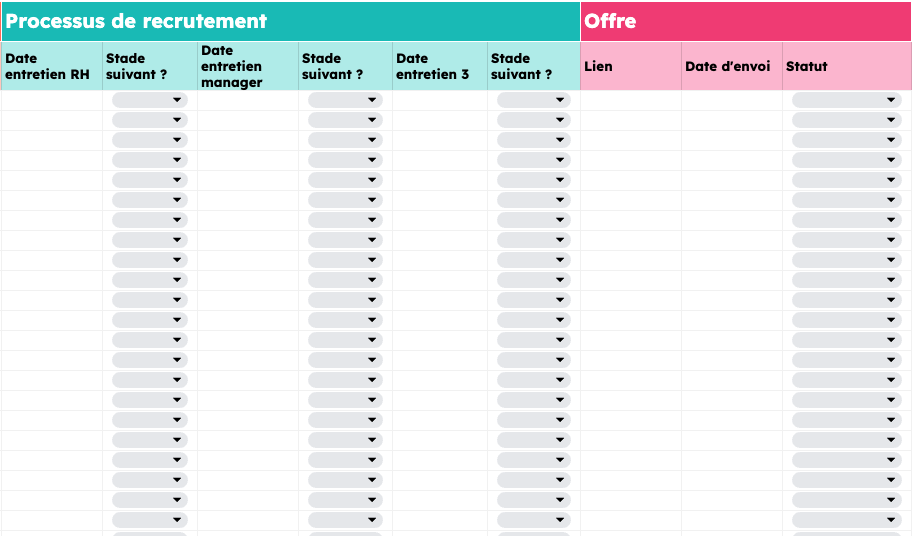Click the first empty cell under Date d'envoi

click(731, 100)
